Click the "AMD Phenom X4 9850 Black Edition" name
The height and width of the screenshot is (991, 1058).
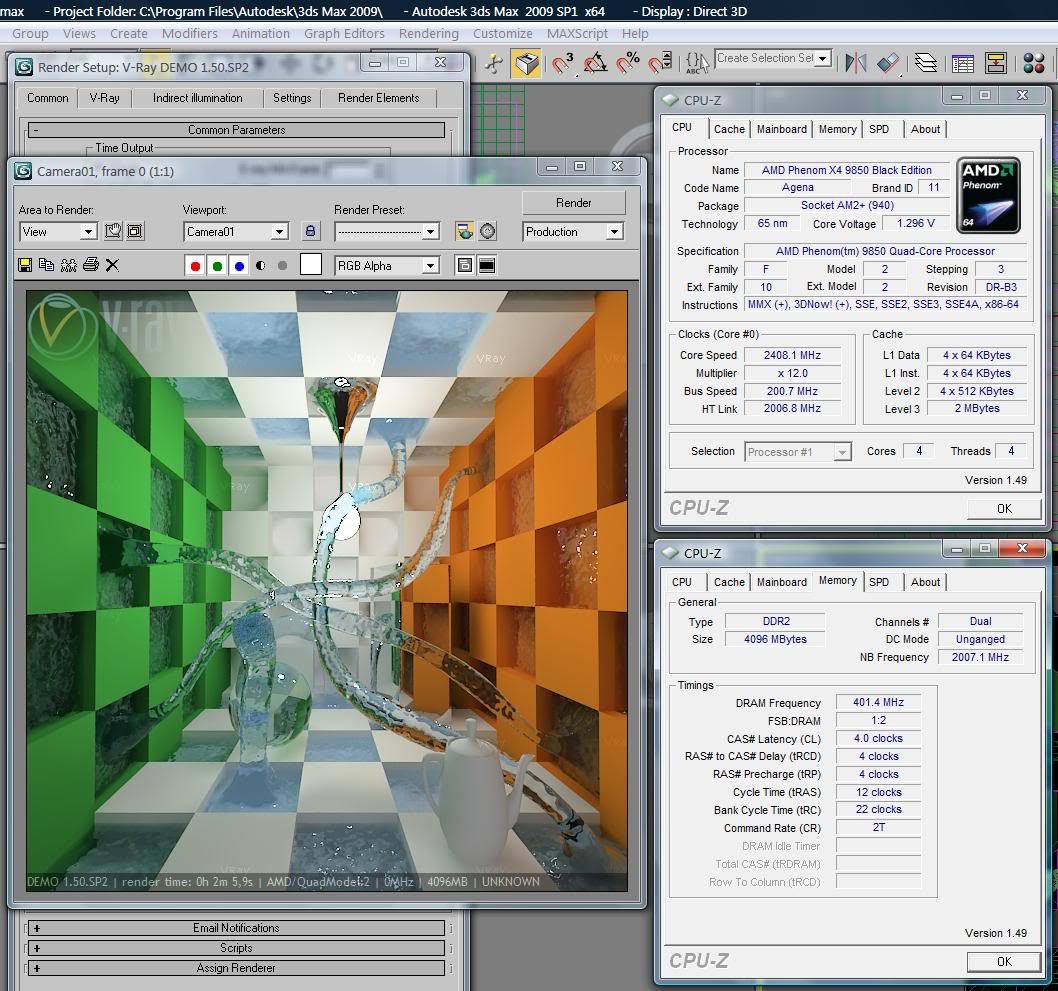[847, 170]
